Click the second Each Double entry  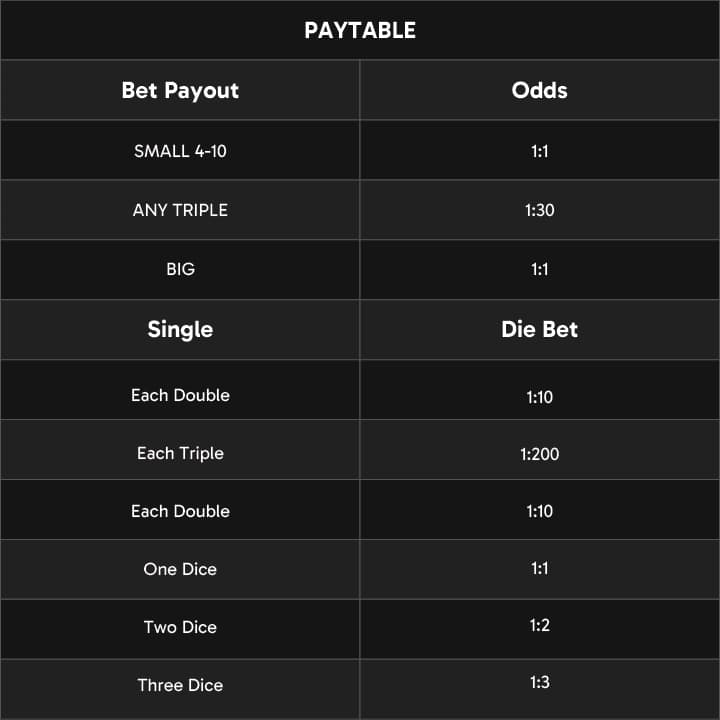(x=180, y=511)
